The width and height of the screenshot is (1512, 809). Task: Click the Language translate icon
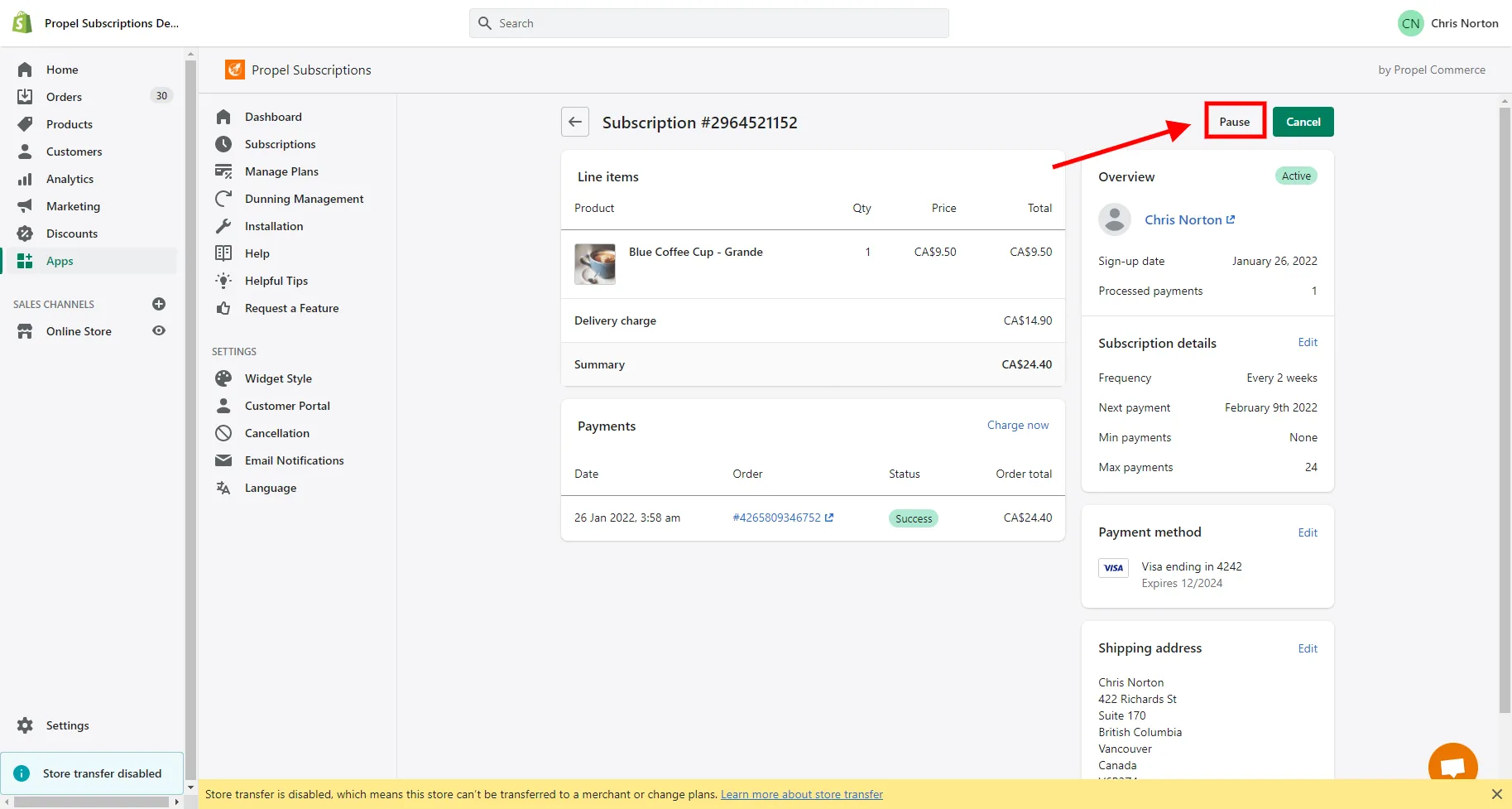point(223,488)
